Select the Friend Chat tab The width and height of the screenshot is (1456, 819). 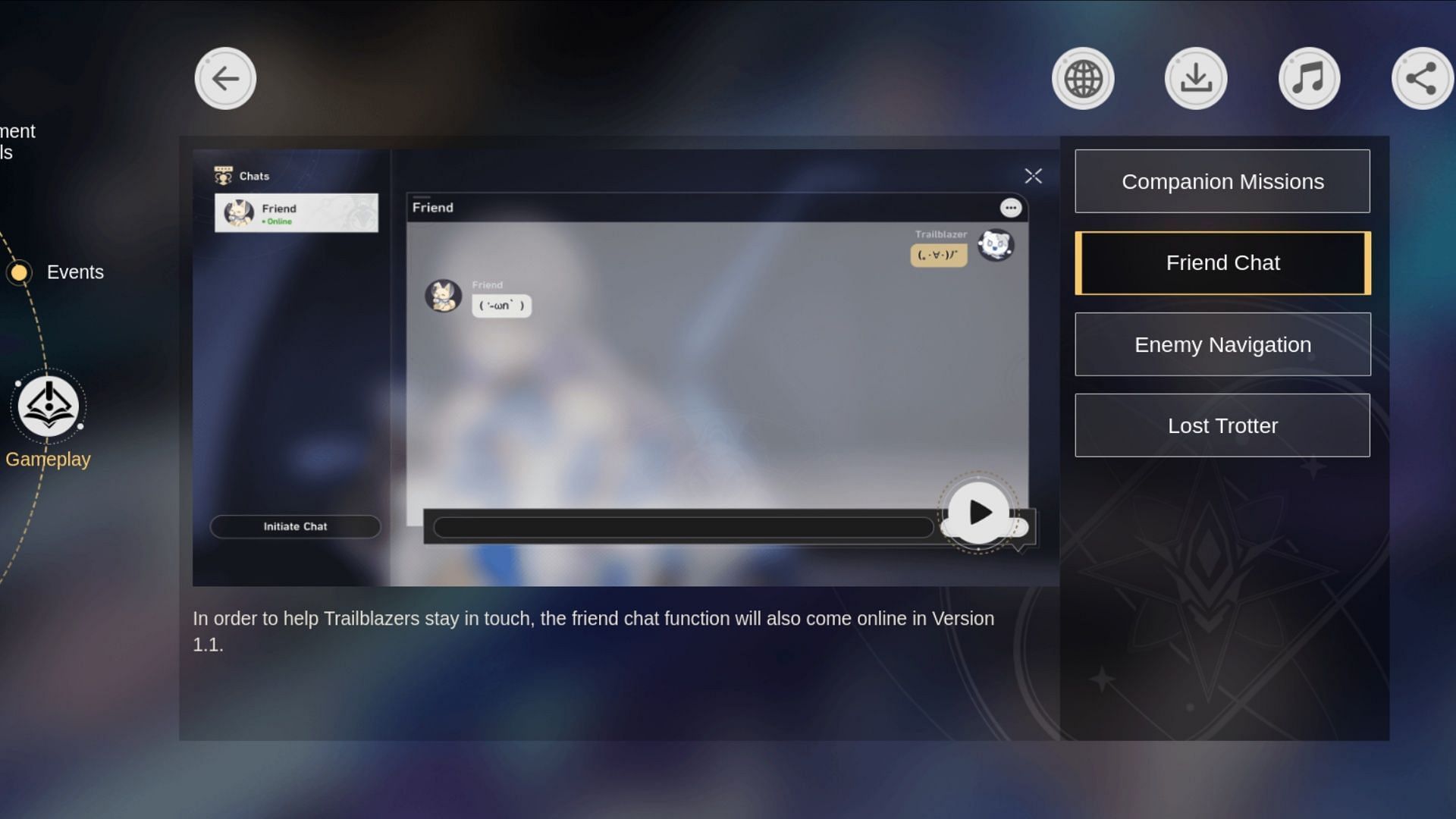pos(1223,263)
